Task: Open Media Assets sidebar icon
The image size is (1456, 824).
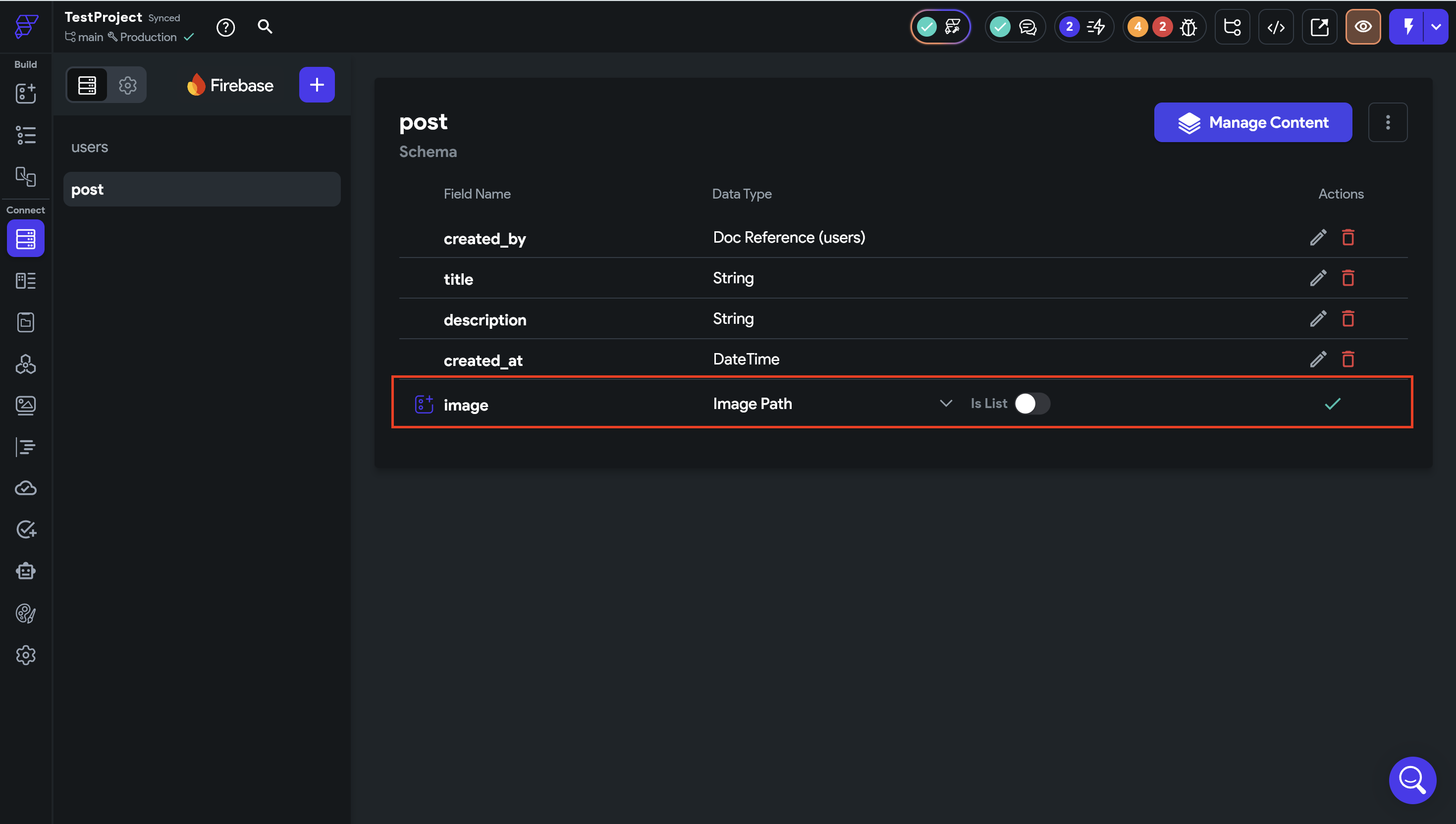Action: click(25, 405)
